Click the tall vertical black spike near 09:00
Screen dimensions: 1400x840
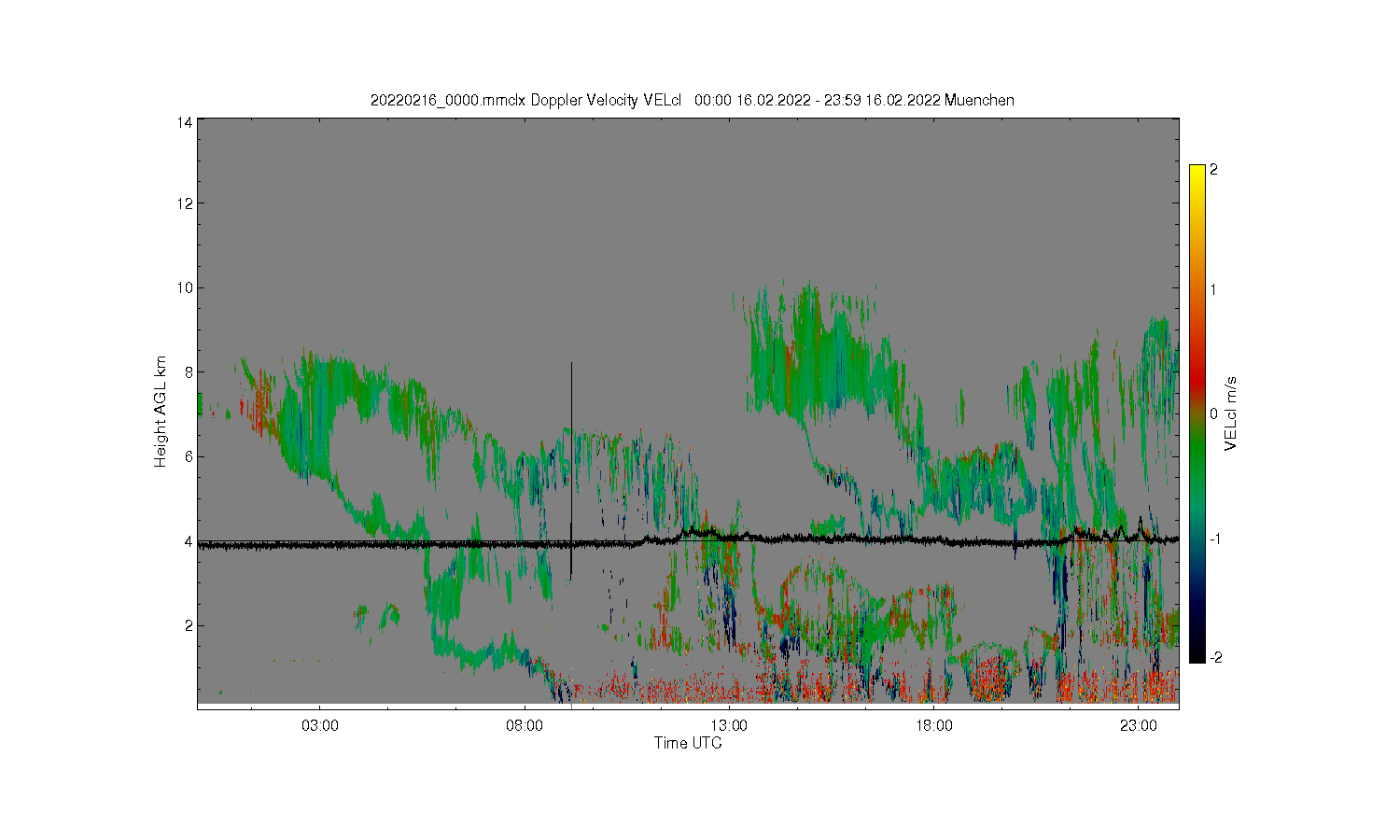pos(571,469)
